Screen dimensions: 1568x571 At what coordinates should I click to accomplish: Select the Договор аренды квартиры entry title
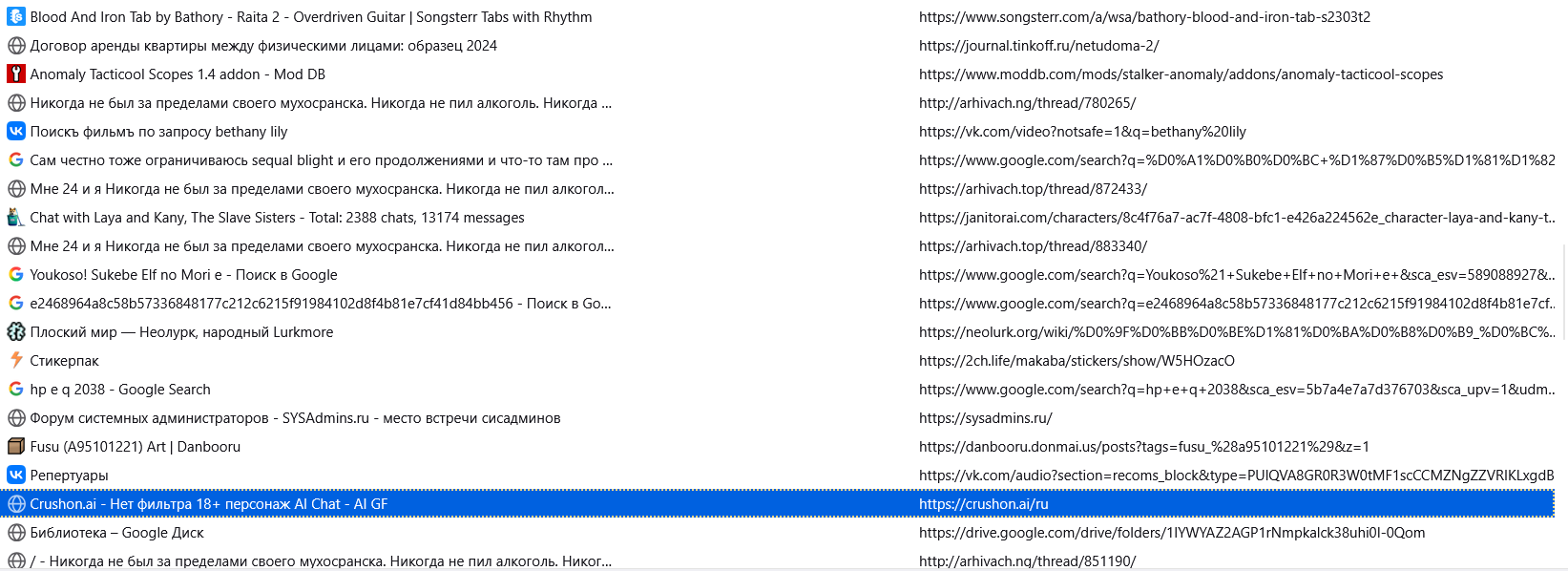tap(263, 46)
